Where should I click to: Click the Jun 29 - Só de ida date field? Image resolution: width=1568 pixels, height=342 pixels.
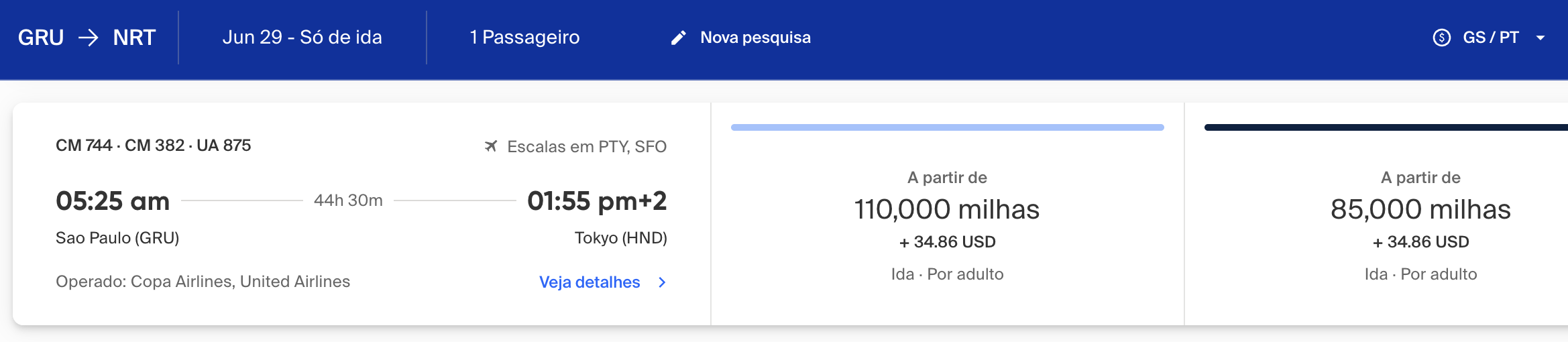click(x=302, y=38)
